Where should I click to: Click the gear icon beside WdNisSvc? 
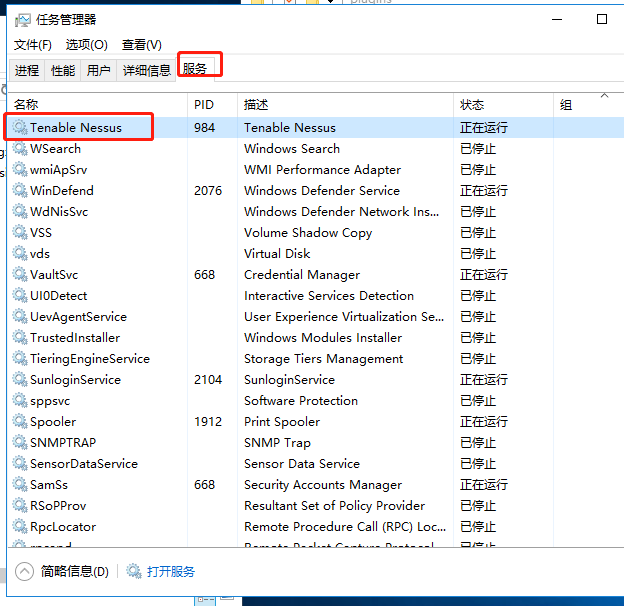coord(20,211)
